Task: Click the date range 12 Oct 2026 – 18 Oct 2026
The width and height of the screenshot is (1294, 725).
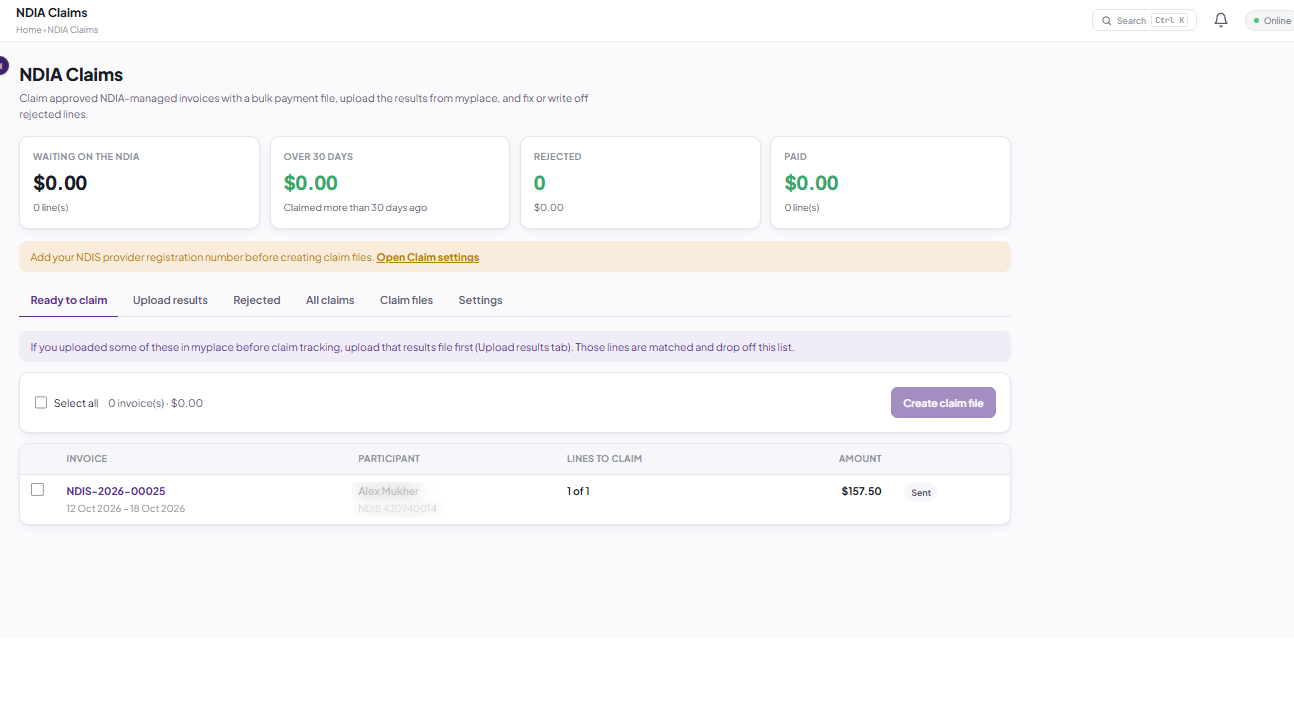Action: coord(126,509)
